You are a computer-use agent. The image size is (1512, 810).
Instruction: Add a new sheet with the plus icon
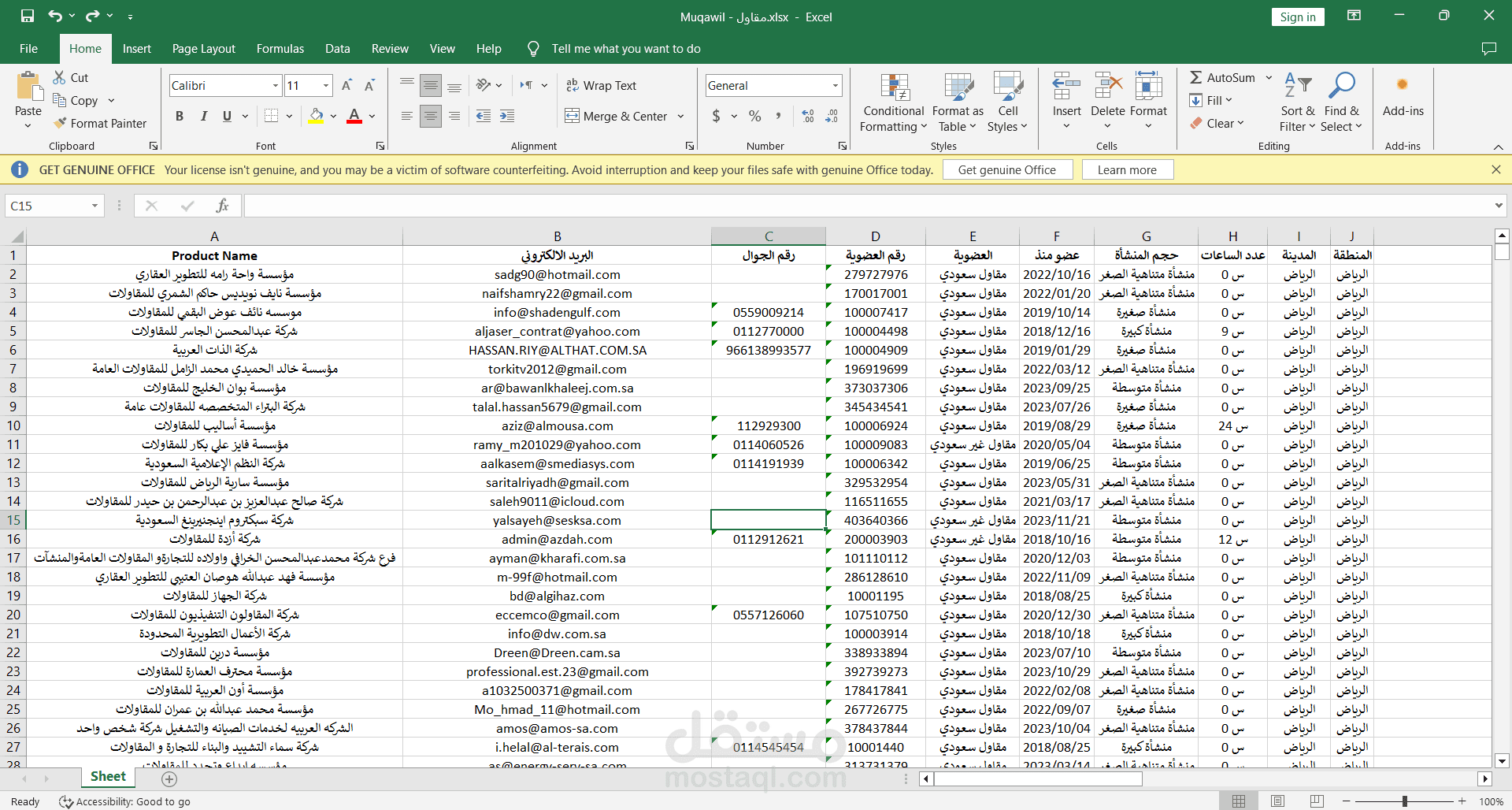pos(169,778)
